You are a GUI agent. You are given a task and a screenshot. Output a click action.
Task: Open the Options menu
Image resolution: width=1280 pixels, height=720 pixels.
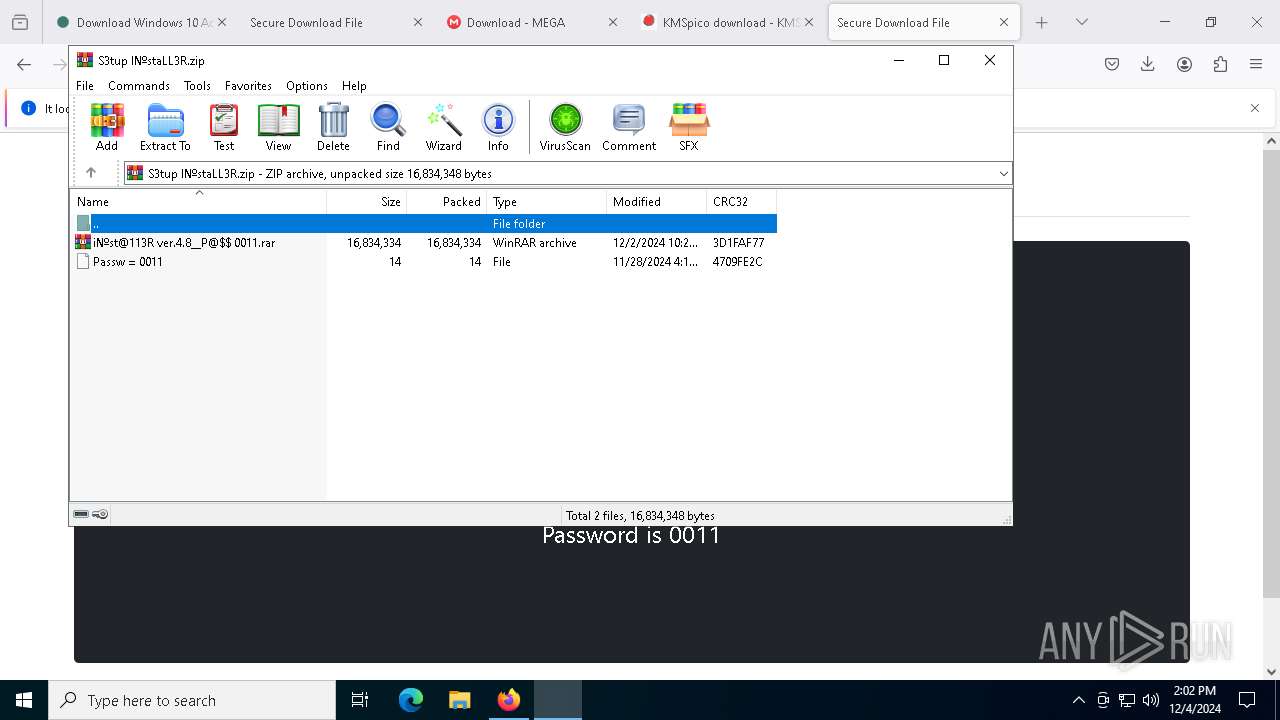tap(307, 86)
